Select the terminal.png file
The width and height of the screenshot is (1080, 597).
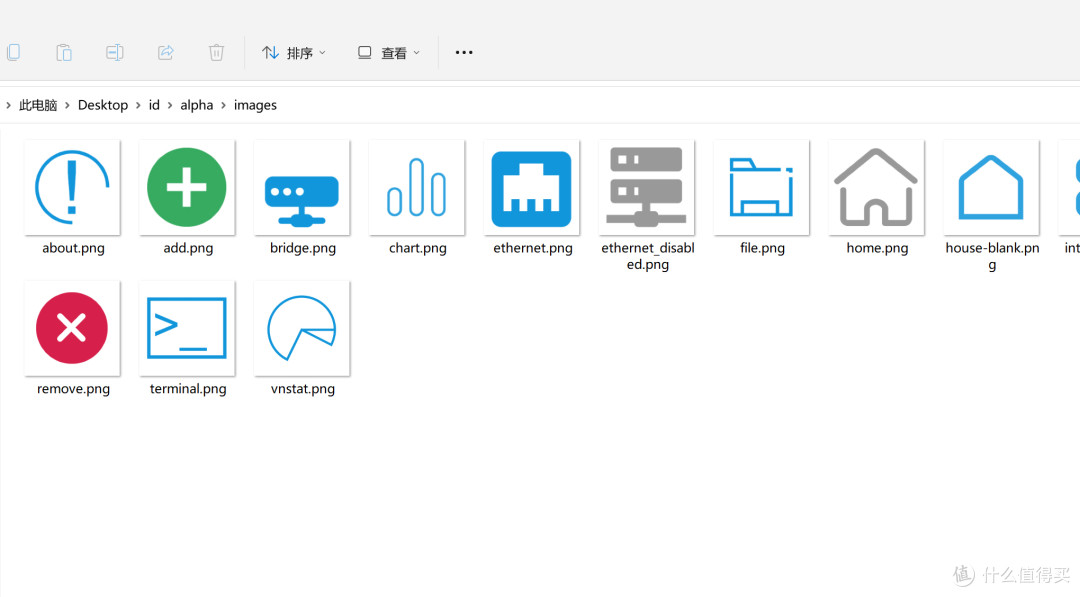click(187, 328)
